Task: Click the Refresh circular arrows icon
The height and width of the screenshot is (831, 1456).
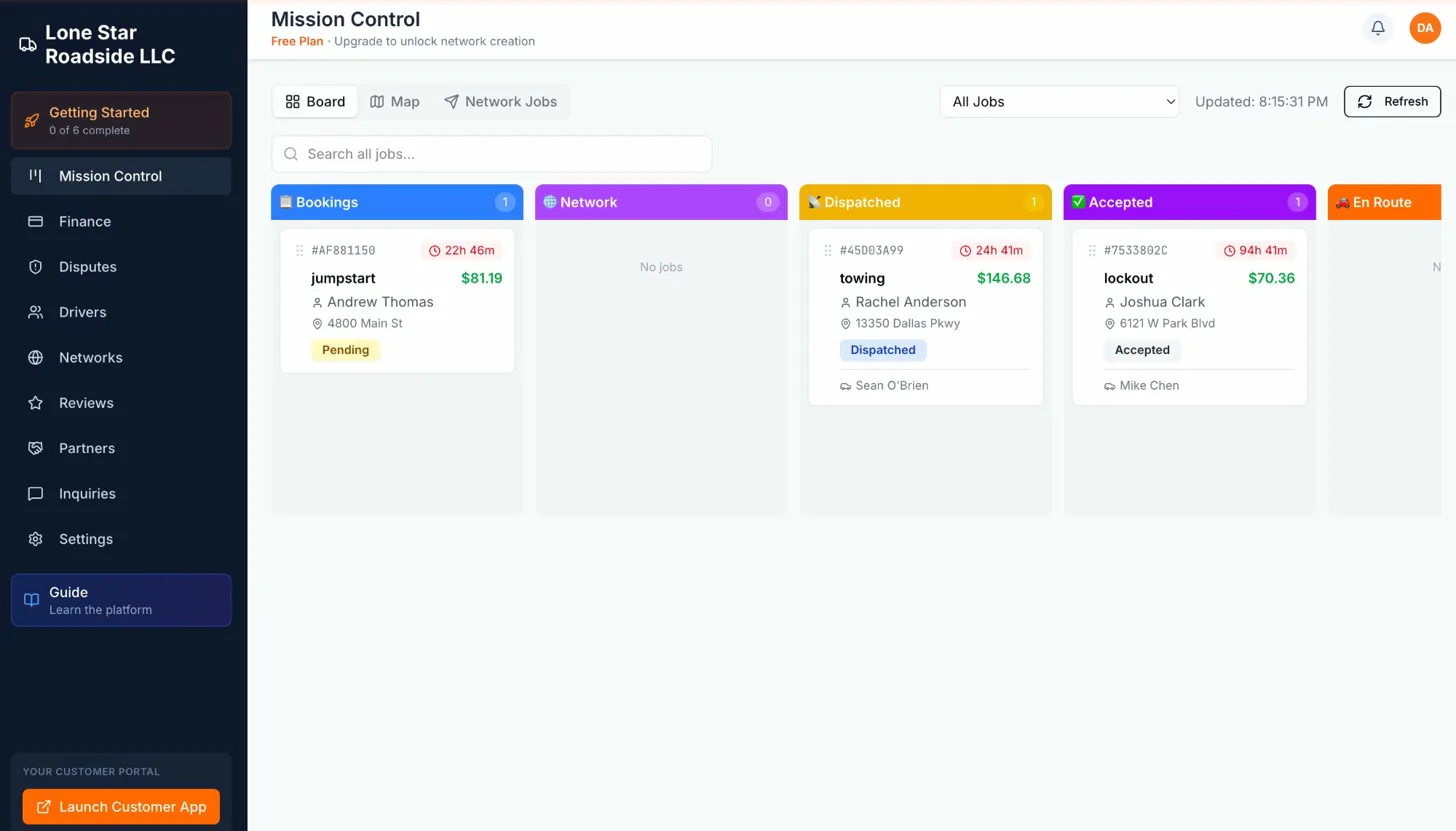Action: (x=1364, y=101)
